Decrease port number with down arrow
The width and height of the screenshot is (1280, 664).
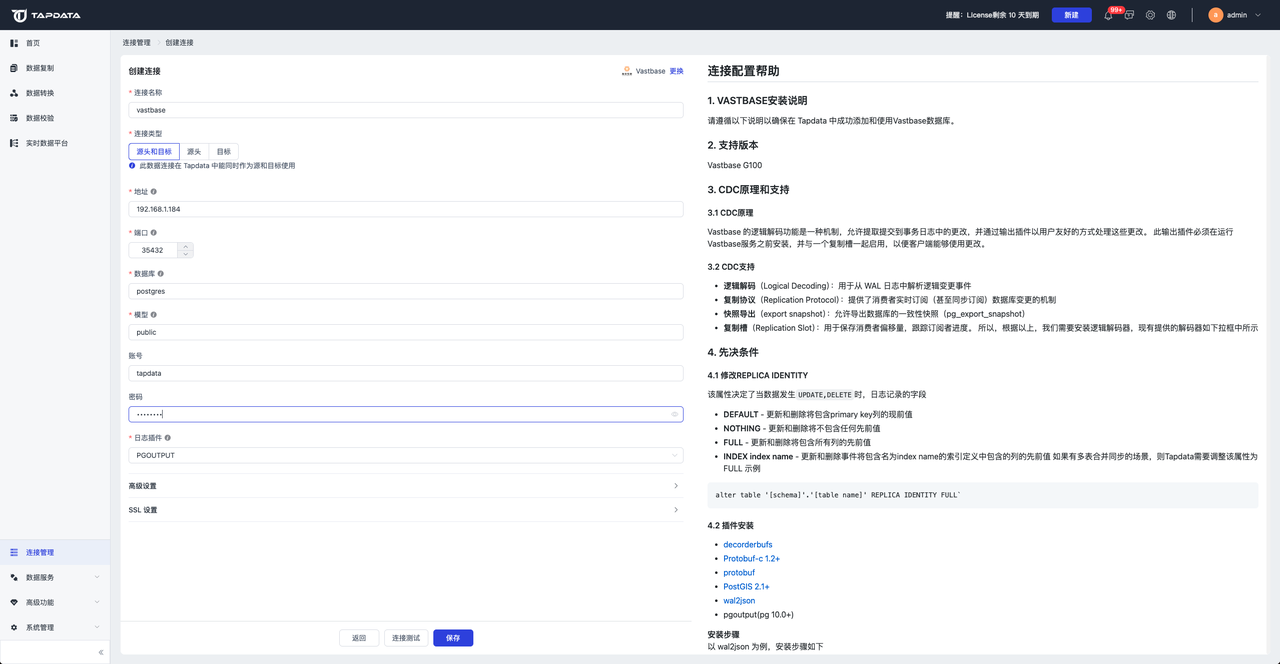(185, 254)
